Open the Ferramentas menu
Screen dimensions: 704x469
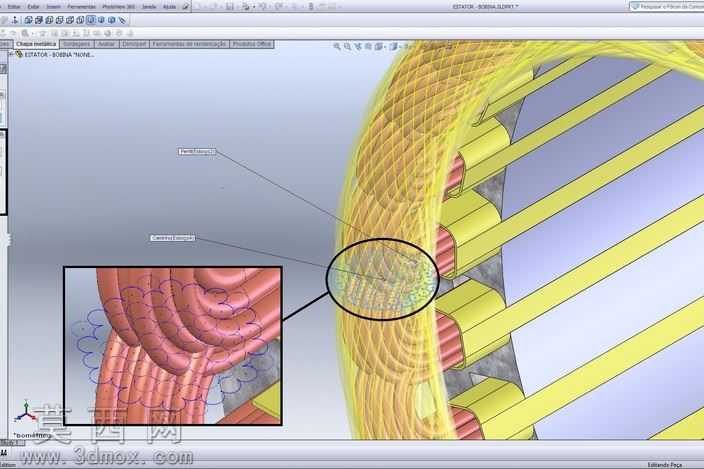tap(81, 7)
